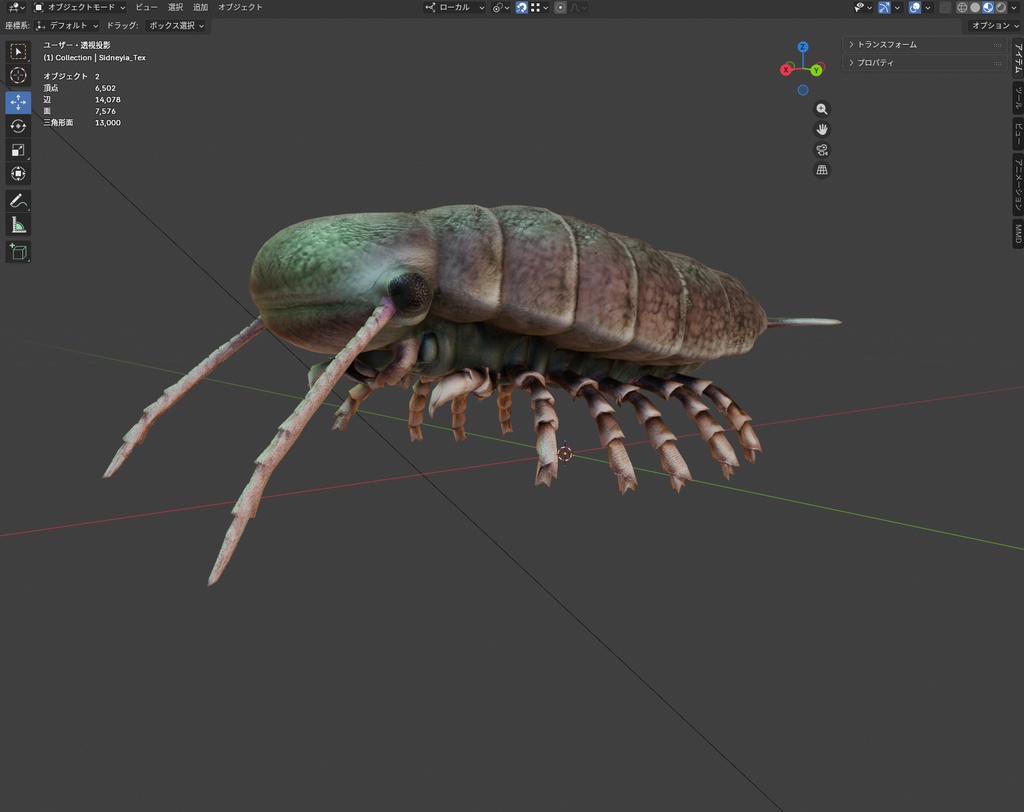Switch to the MMD sidebar tab
Viewport: 1024px width, 812px height.
click(1017, 233)
